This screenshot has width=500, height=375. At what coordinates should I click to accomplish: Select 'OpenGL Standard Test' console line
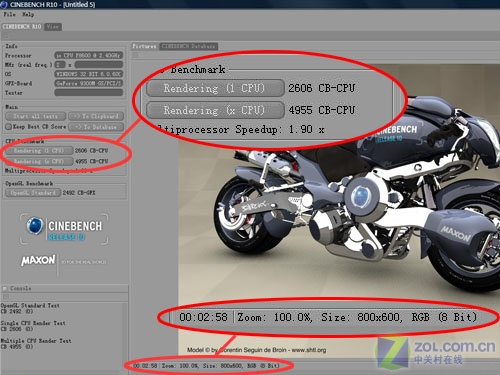(x=30, y=305)
